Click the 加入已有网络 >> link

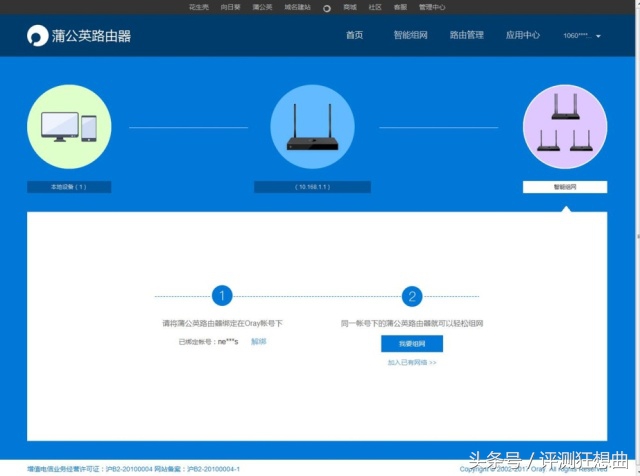(412, 363)
